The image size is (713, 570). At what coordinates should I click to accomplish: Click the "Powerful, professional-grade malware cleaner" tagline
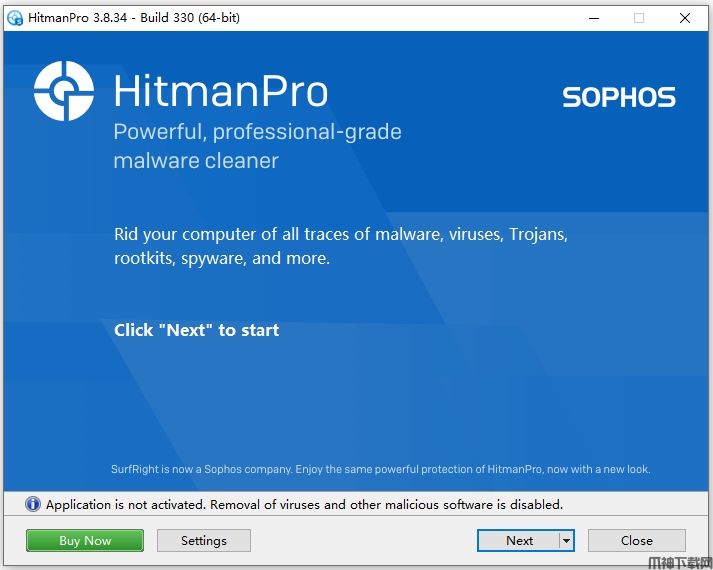click(x=256, y=146)
